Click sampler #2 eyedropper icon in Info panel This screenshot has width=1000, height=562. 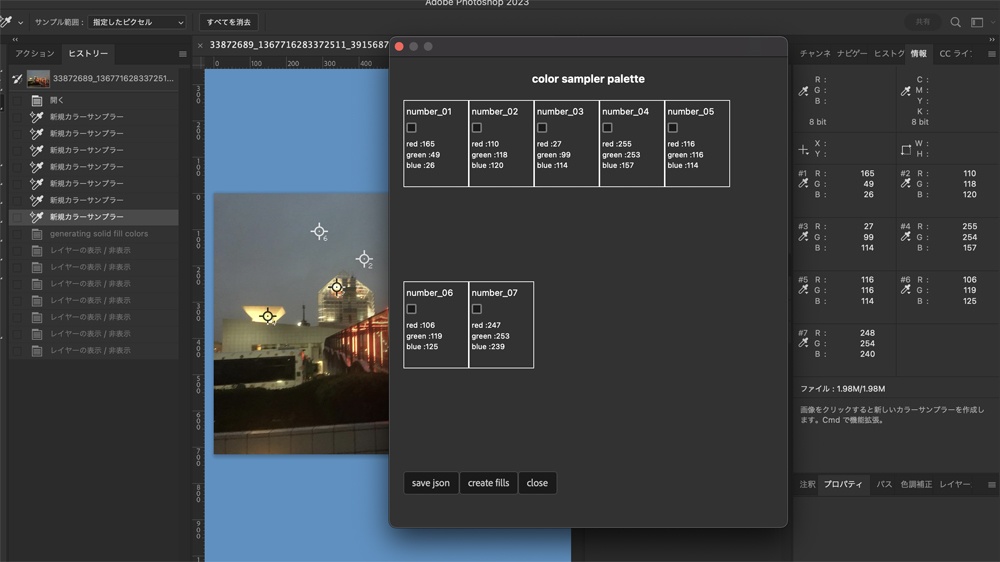coord(906,184)
